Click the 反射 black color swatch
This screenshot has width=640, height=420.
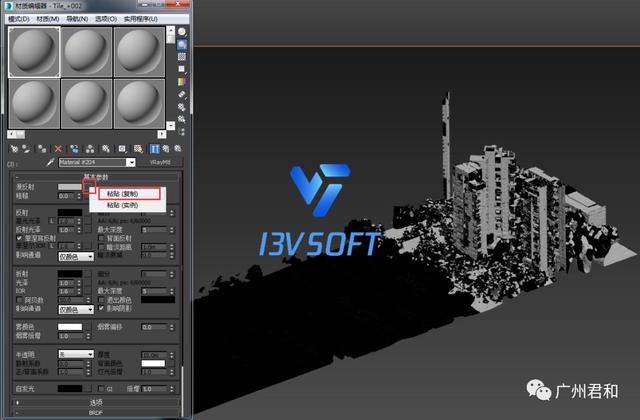[70, 212]
